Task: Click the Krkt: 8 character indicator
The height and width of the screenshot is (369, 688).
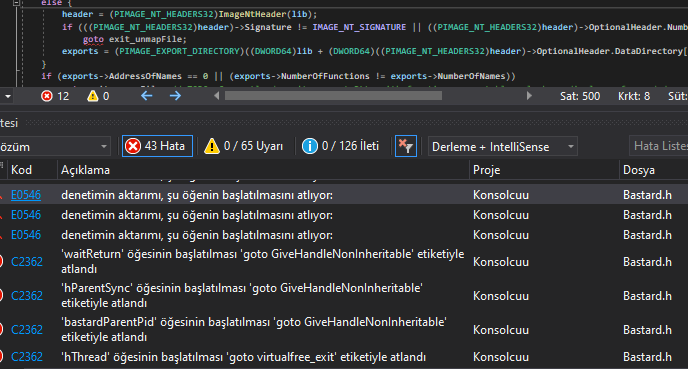Action: click(634, 96)
